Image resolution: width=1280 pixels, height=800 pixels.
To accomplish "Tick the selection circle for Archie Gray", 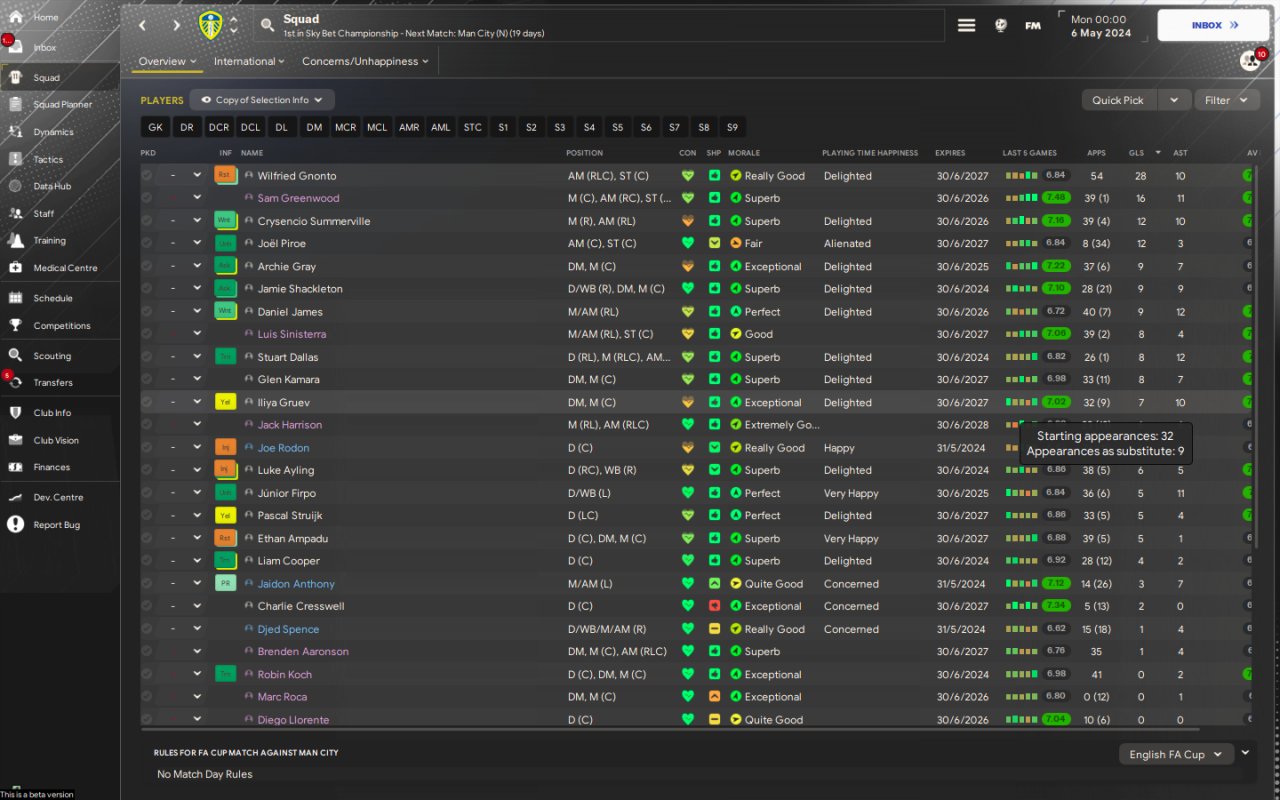I will click(x=147, y=266).
